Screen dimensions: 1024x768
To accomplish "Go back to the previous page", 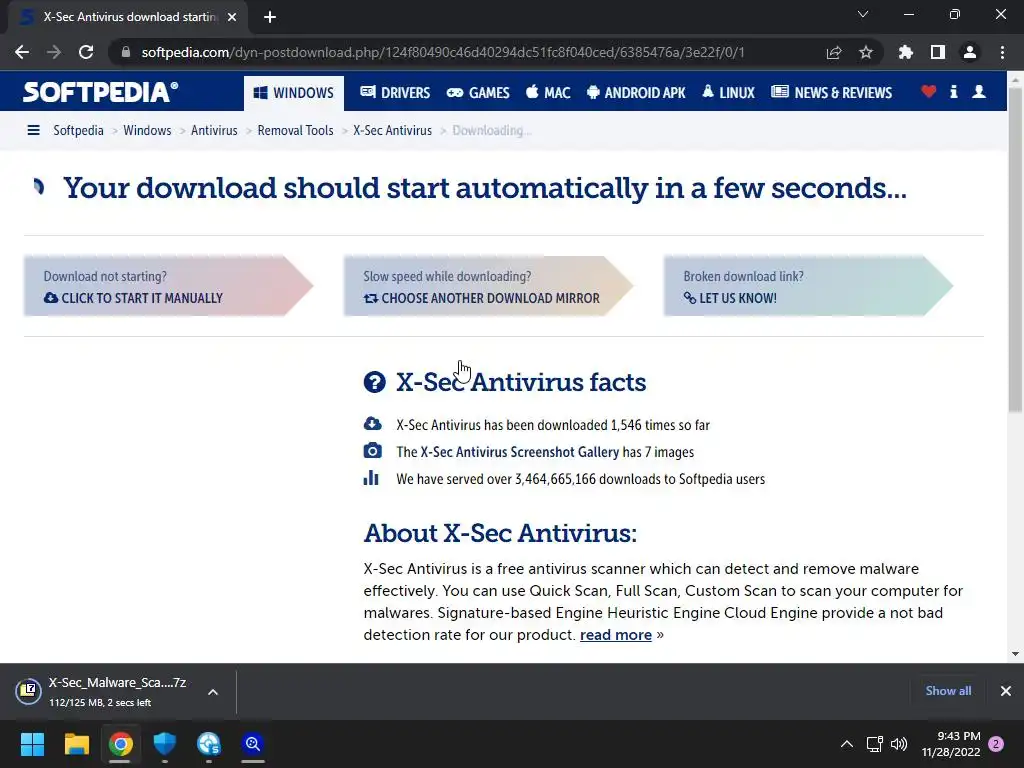I will pos(22,52).
